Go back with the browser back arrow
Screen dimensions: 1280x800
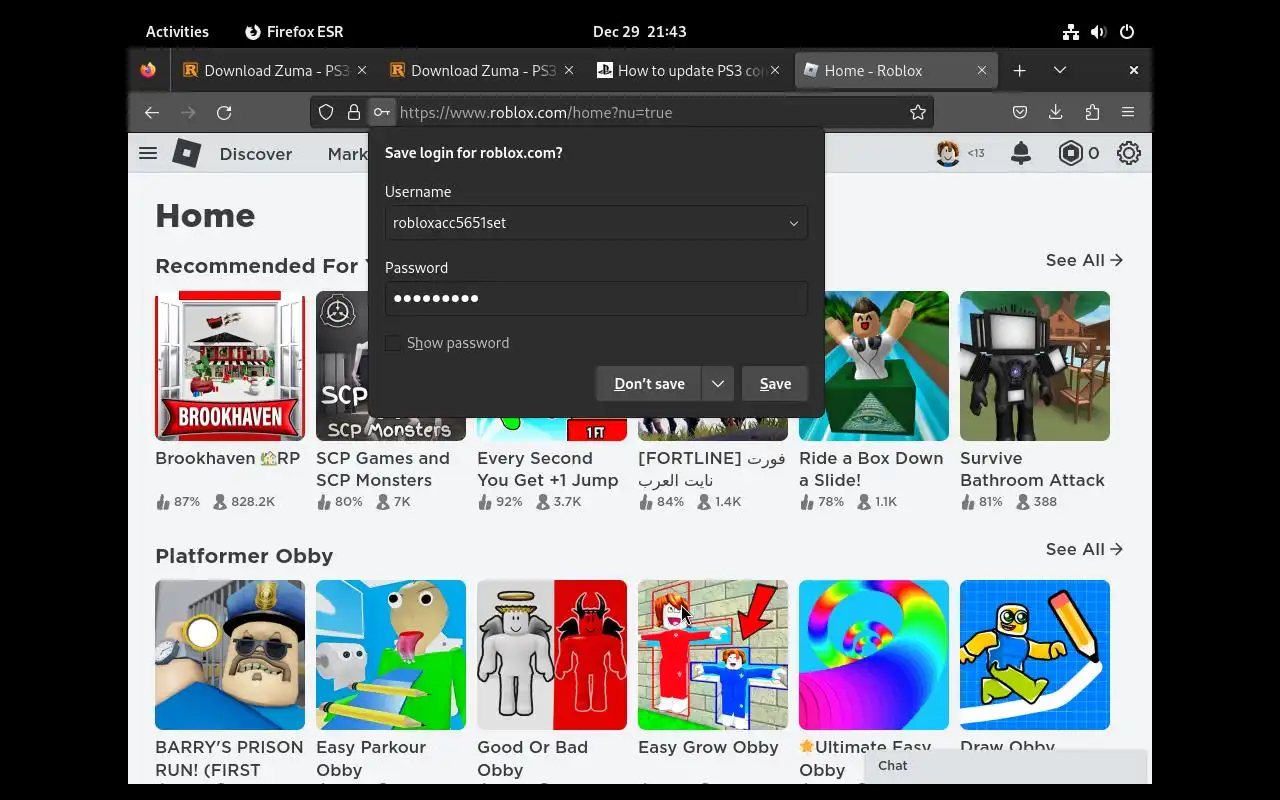coord(152,113)
